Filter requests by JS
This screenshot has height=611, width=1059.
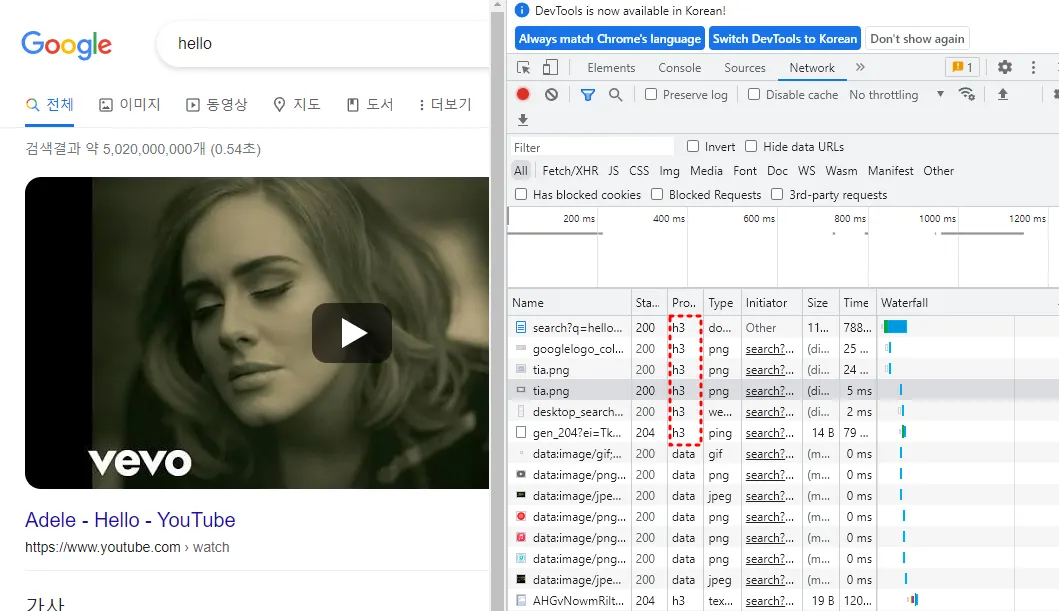(613, 171)
